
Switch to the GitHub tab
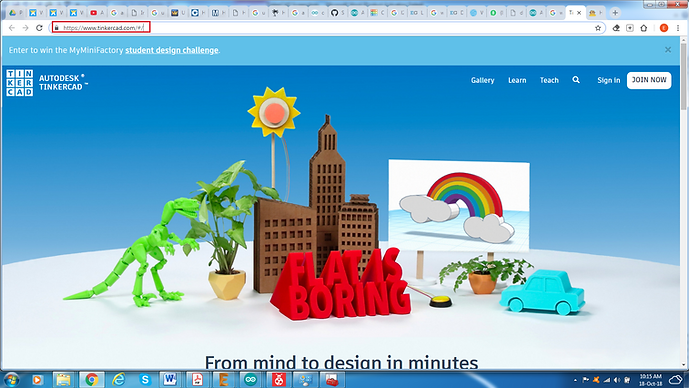click(337, 13)
